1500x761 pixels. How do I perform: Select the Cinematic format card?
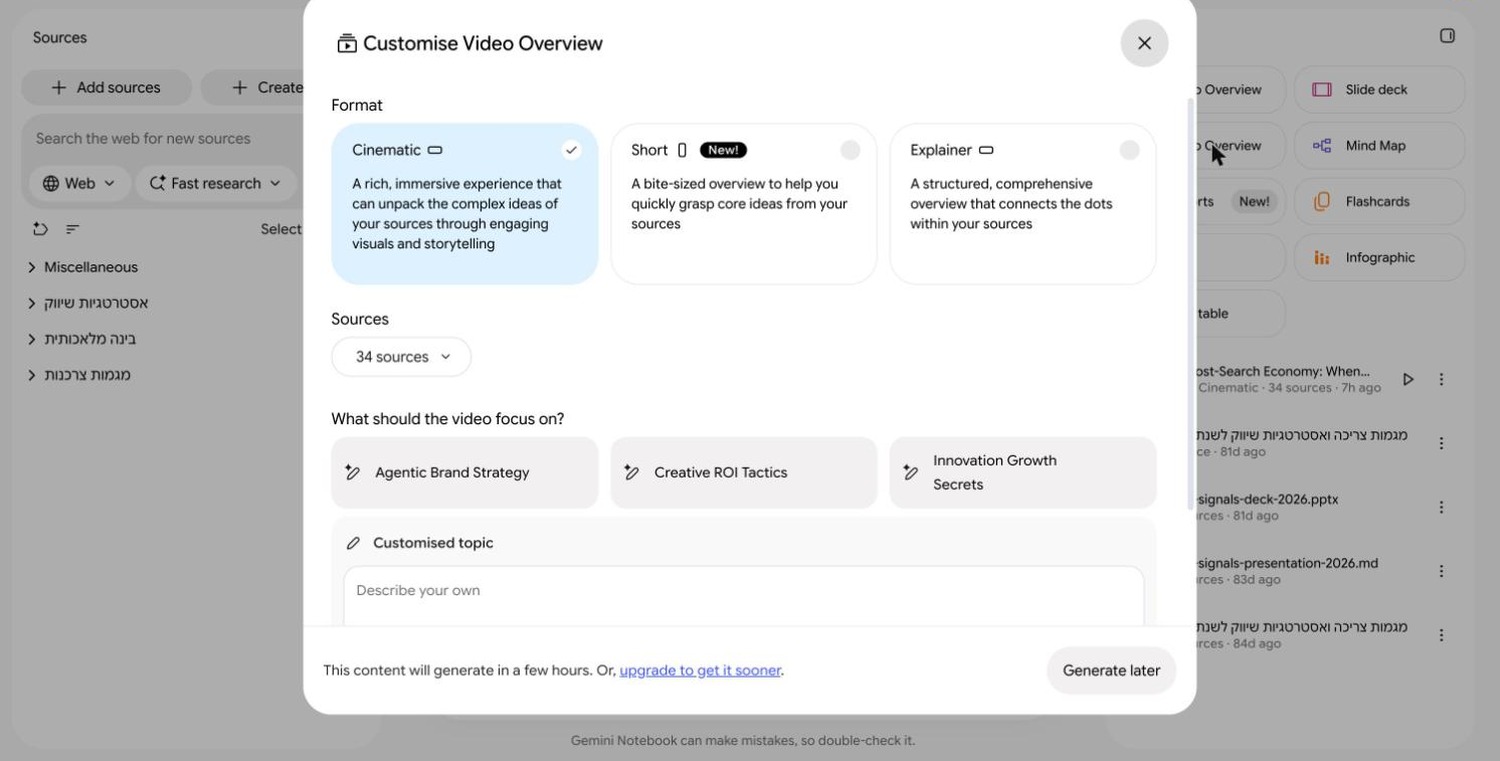[465, 204]
